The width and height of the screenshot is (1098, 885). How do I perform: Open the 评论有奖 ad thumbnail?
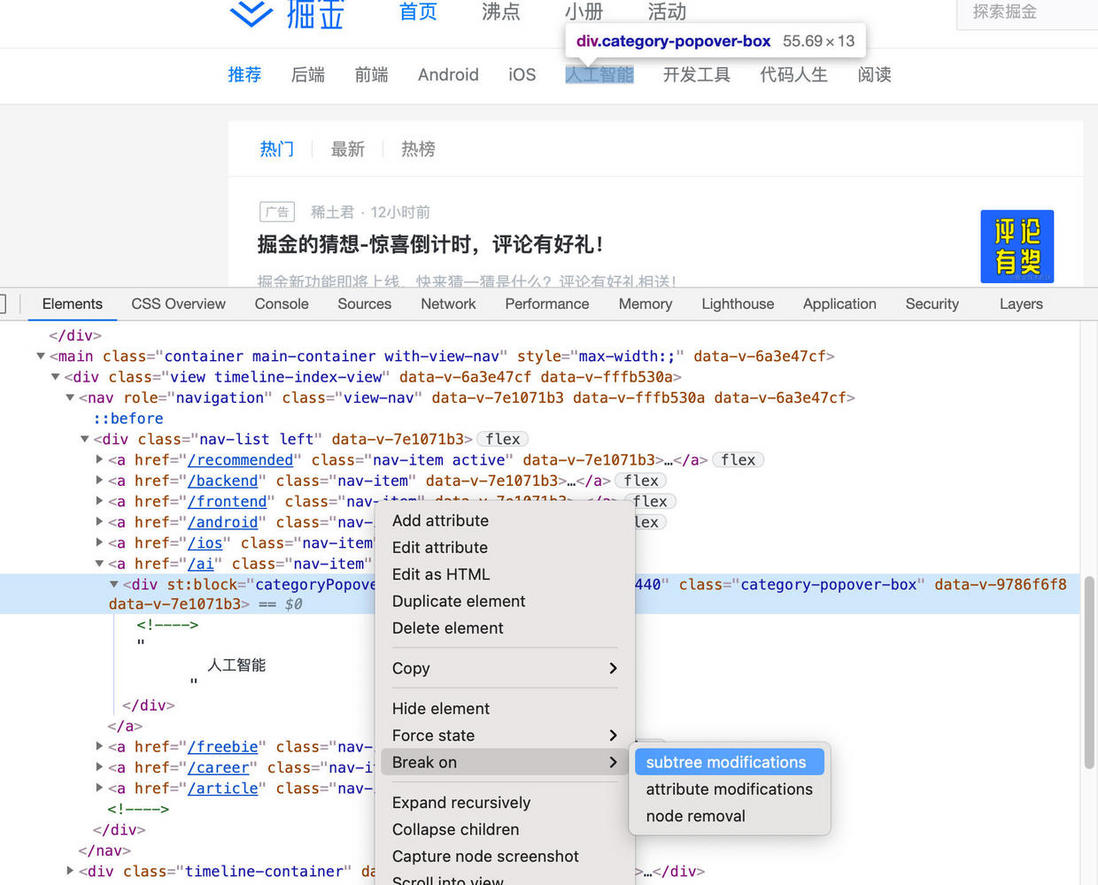[1017, 246]
